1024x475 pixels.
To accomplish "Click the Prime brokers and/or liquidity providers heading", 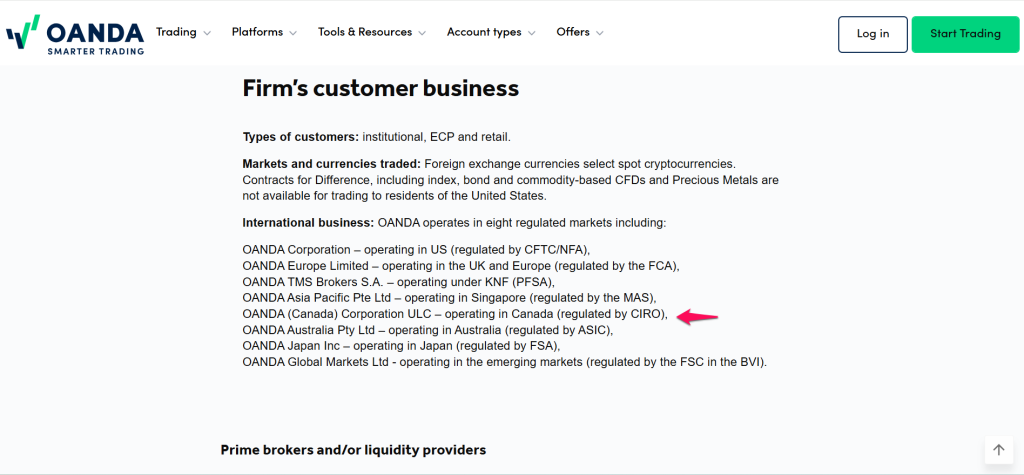I will pos(353,450).
